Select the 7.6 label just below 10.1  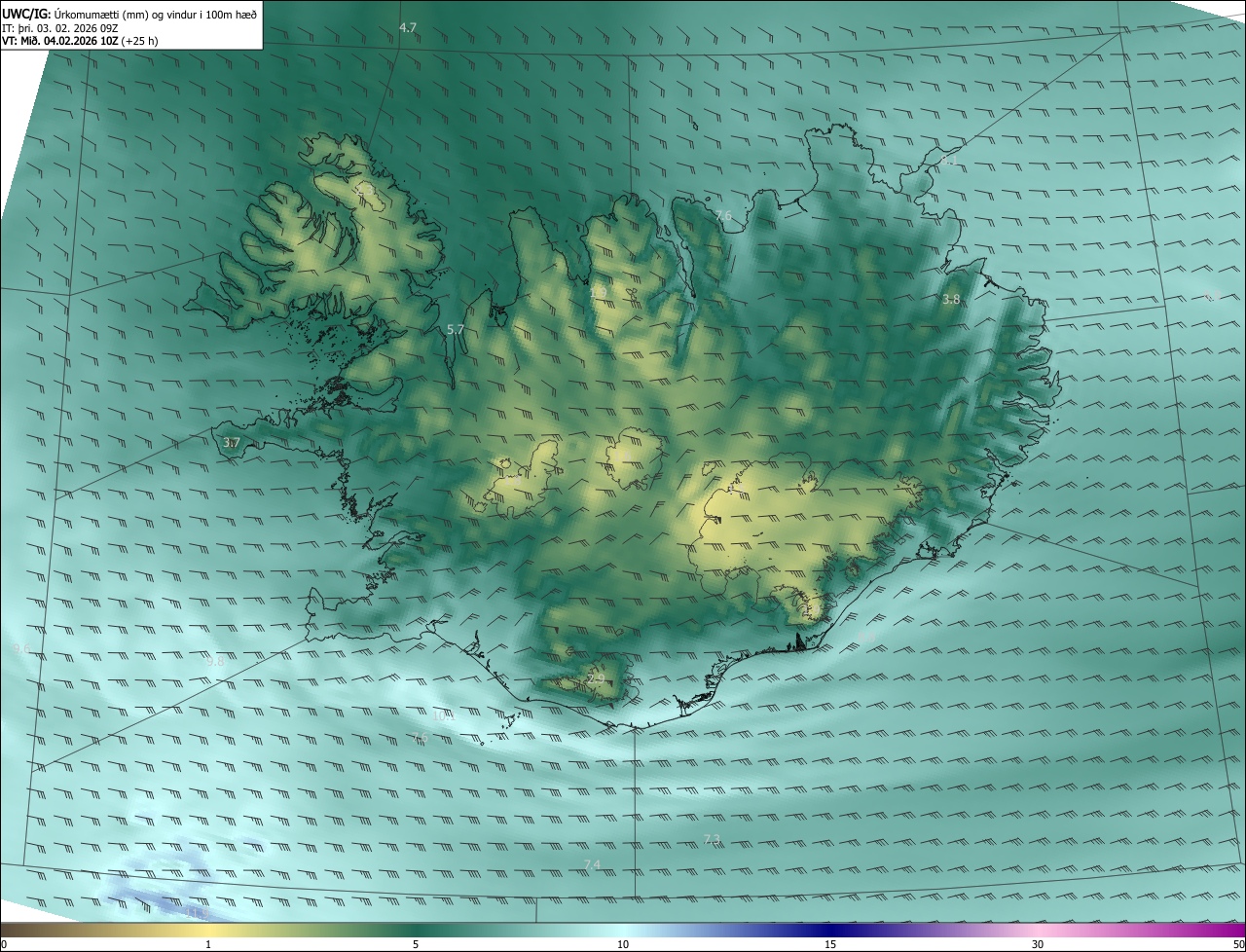point(420,738)
